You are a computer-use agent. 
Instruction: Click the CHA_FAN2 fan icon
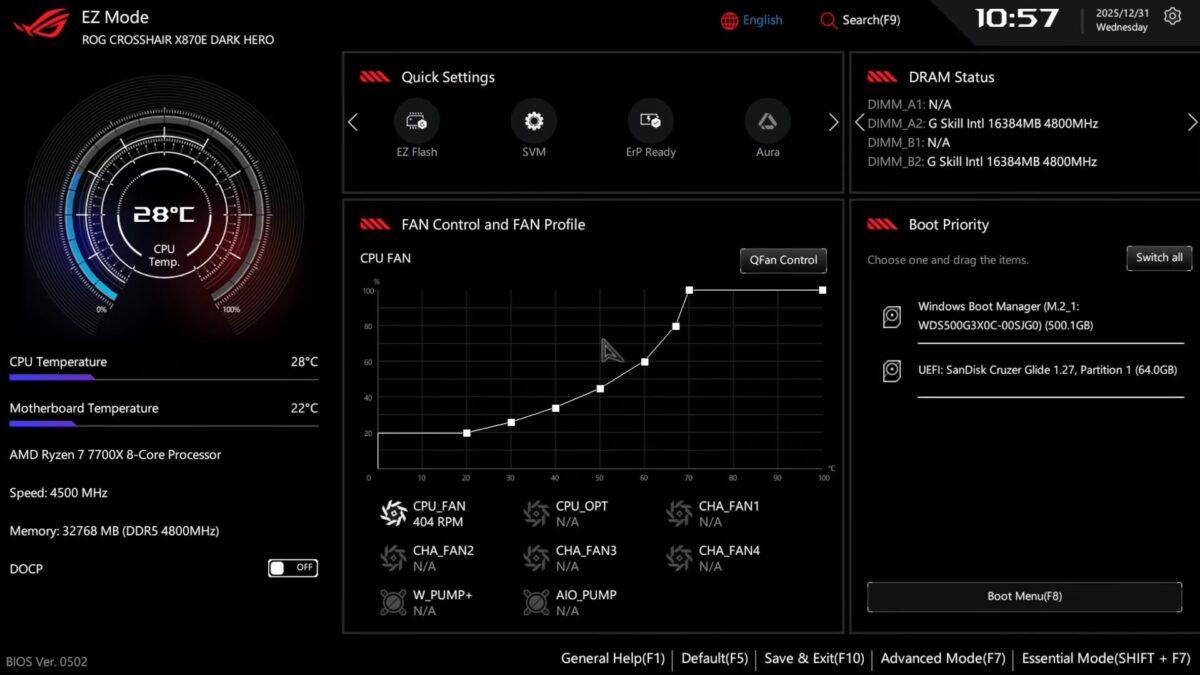click(x=393, y=557)
